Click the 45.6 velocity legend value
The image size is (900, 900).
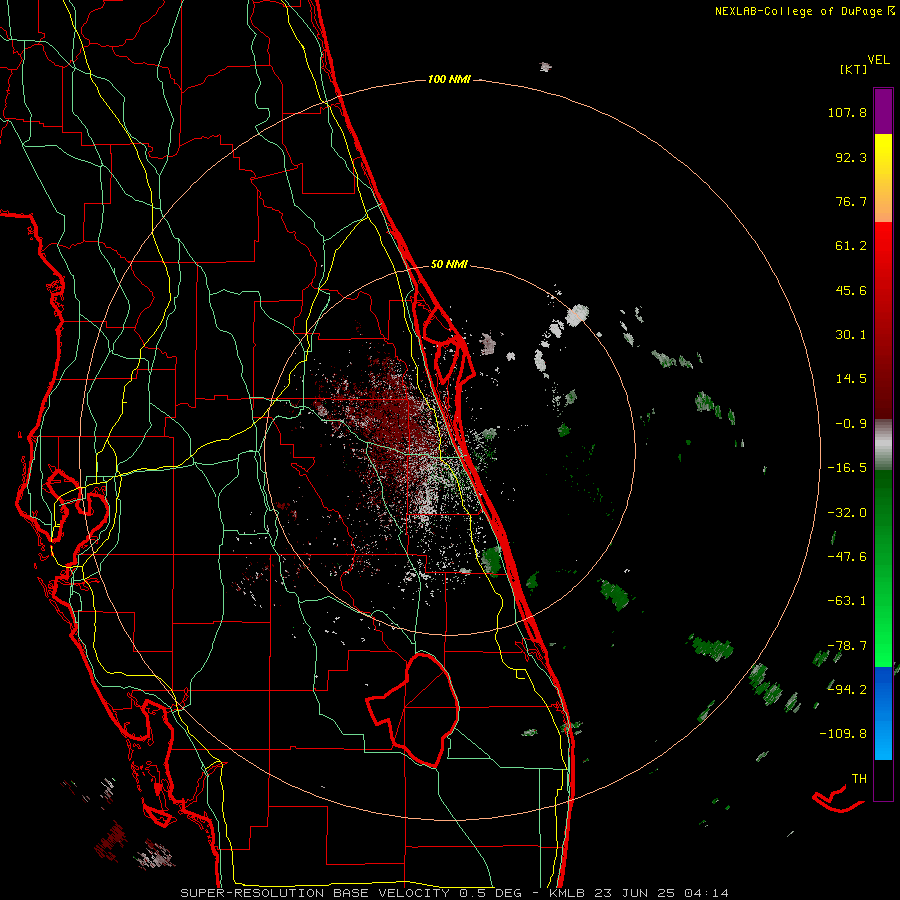point(851,290)
